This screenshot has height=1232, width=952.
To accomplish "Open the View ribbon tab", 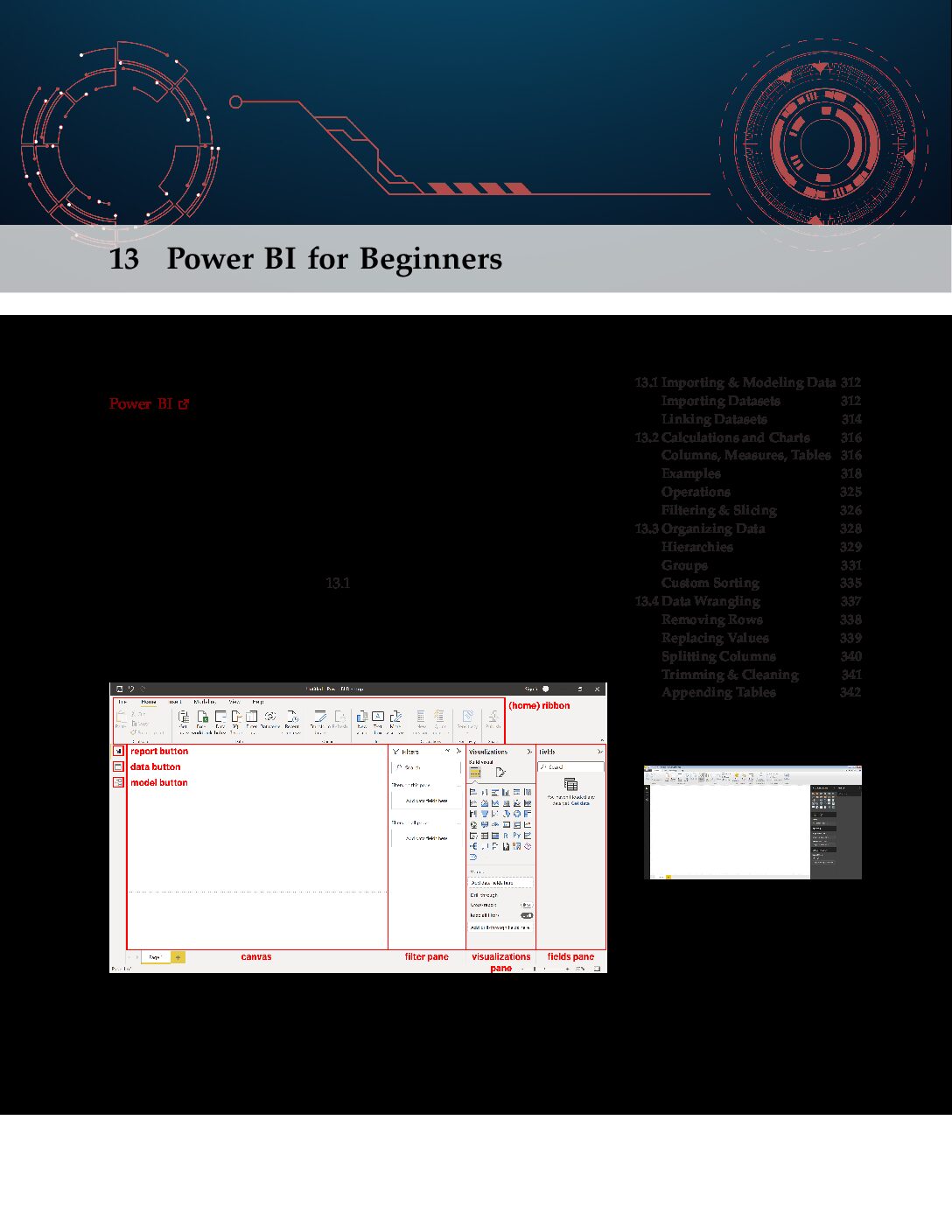I will coord(234,702).
